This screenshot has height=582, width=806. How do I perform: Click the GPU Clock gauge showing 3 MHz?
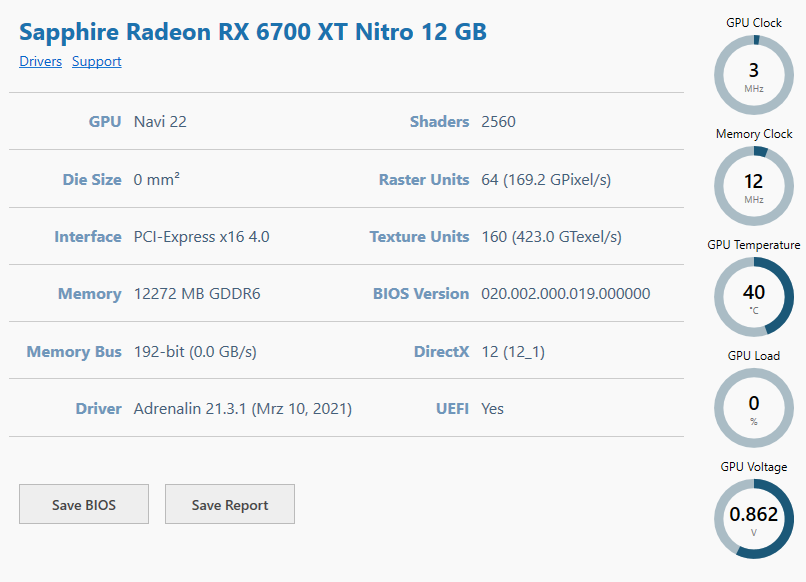click(754, 75)
